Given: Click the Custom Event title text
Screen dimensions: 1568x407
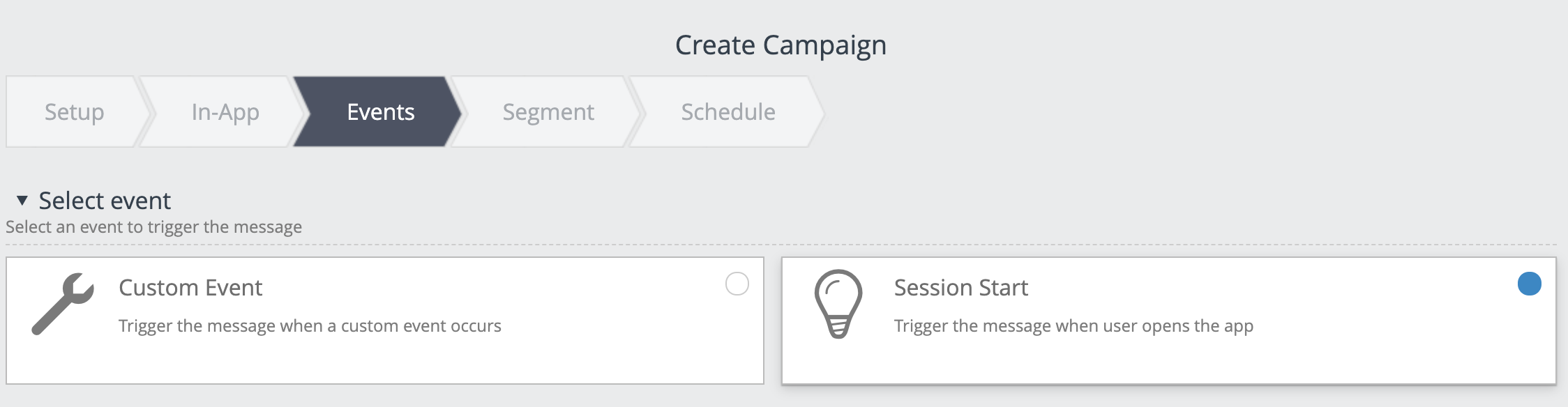Looking at the screenshot, I should tap(190, 287).
